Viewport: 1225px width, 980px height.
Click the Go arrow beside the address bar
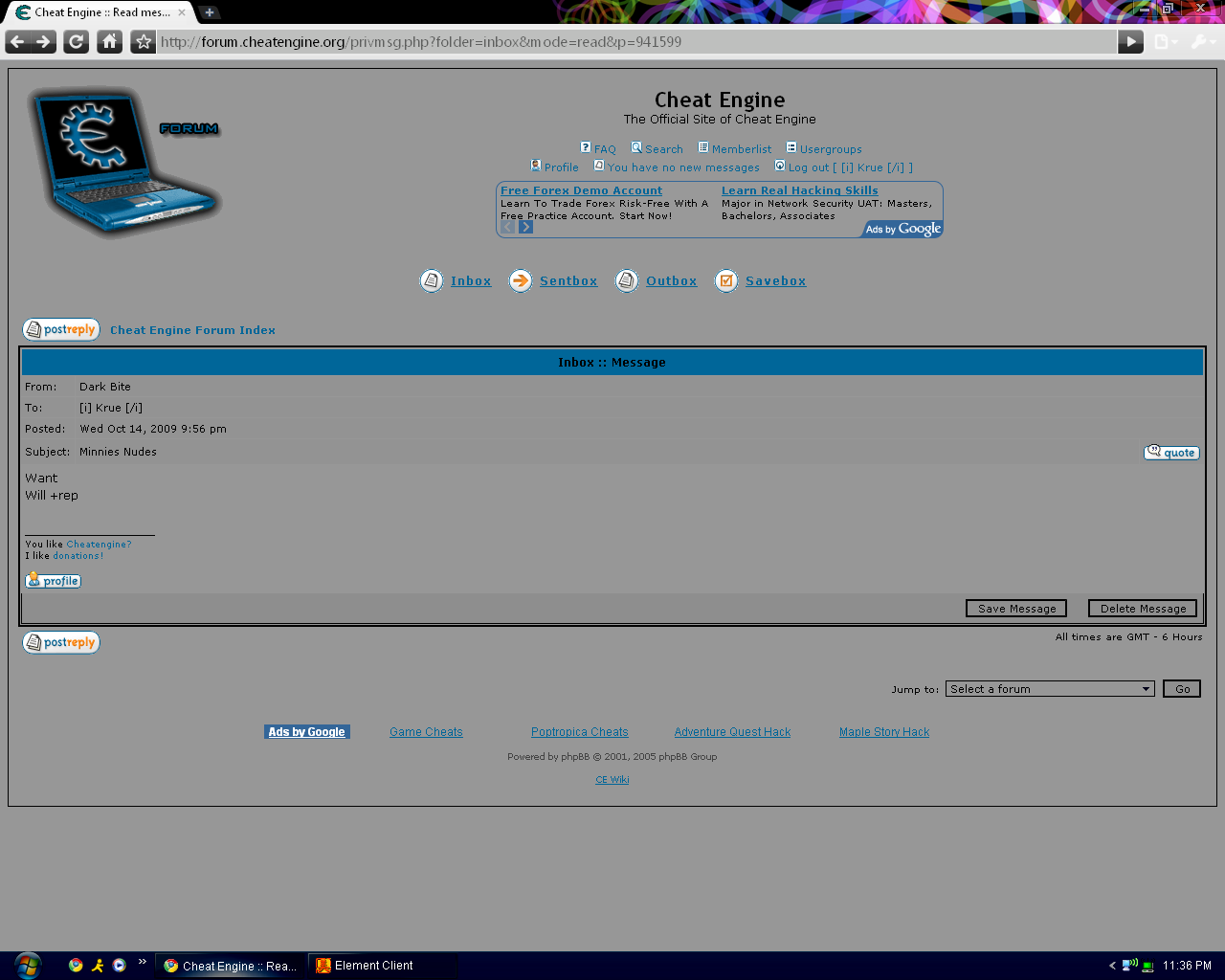[x=1130, y=42]
